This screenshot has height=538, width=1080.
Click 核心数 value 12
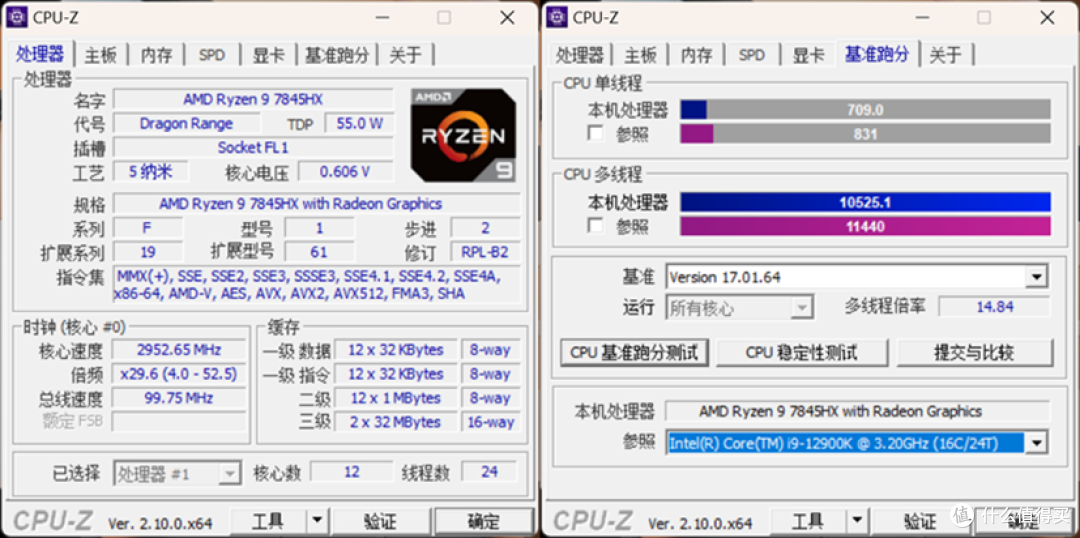[351, 472]
